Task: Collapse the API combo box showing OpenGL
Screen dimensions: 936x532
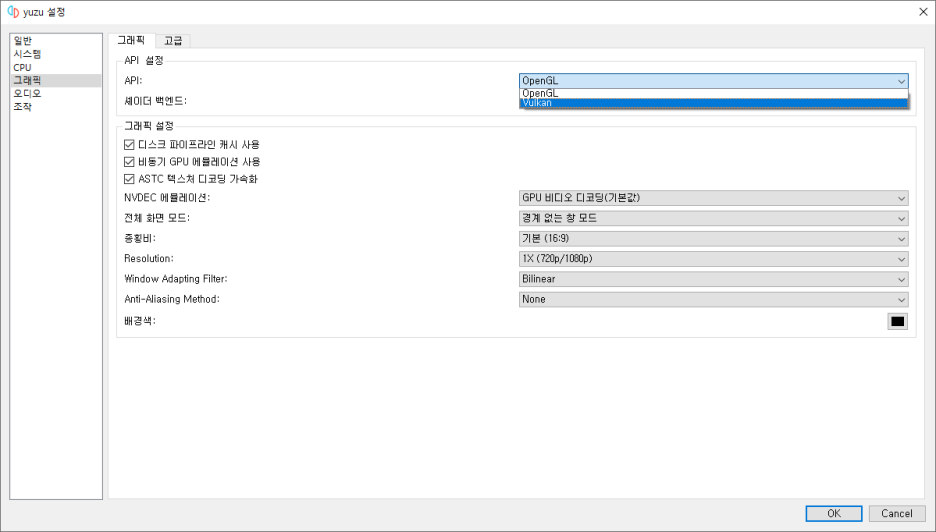Action: coord(713,81)
